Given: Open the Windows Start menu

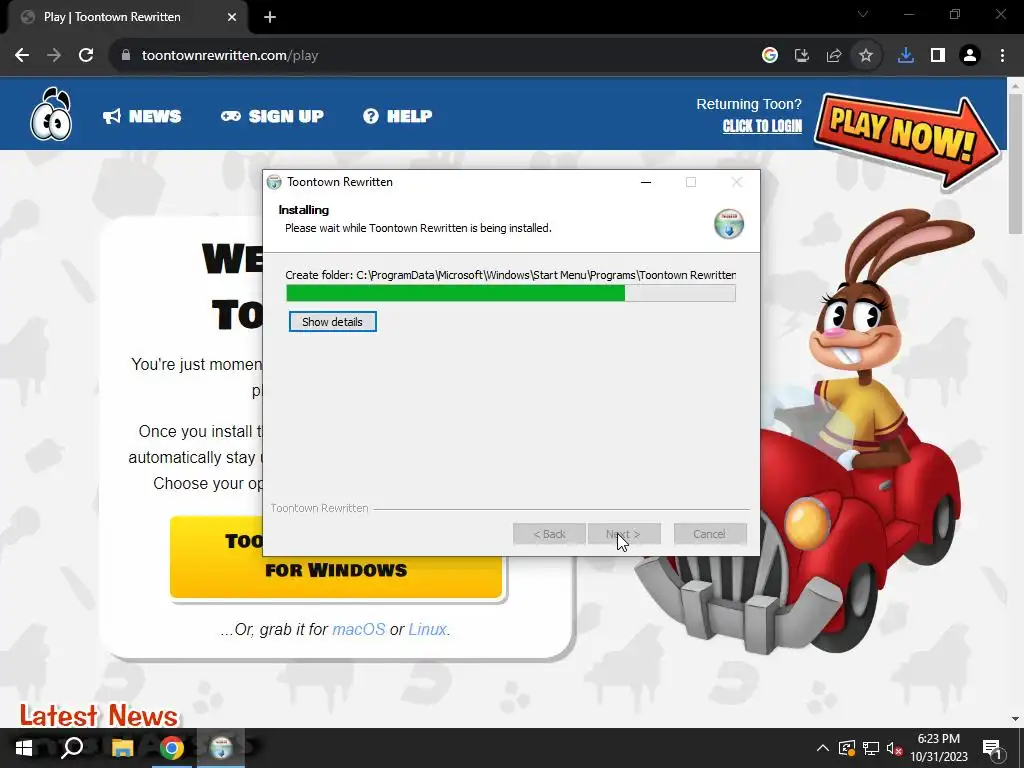Looking at the screenshot, I should click(24, 748).
